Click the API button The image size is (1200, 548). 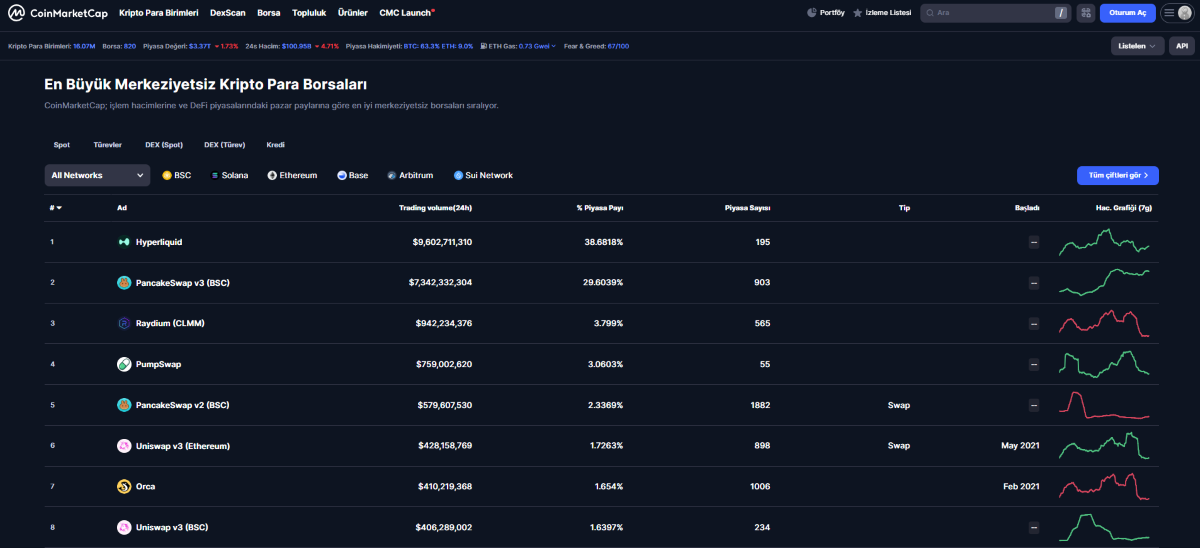(x=1182, y=46)
